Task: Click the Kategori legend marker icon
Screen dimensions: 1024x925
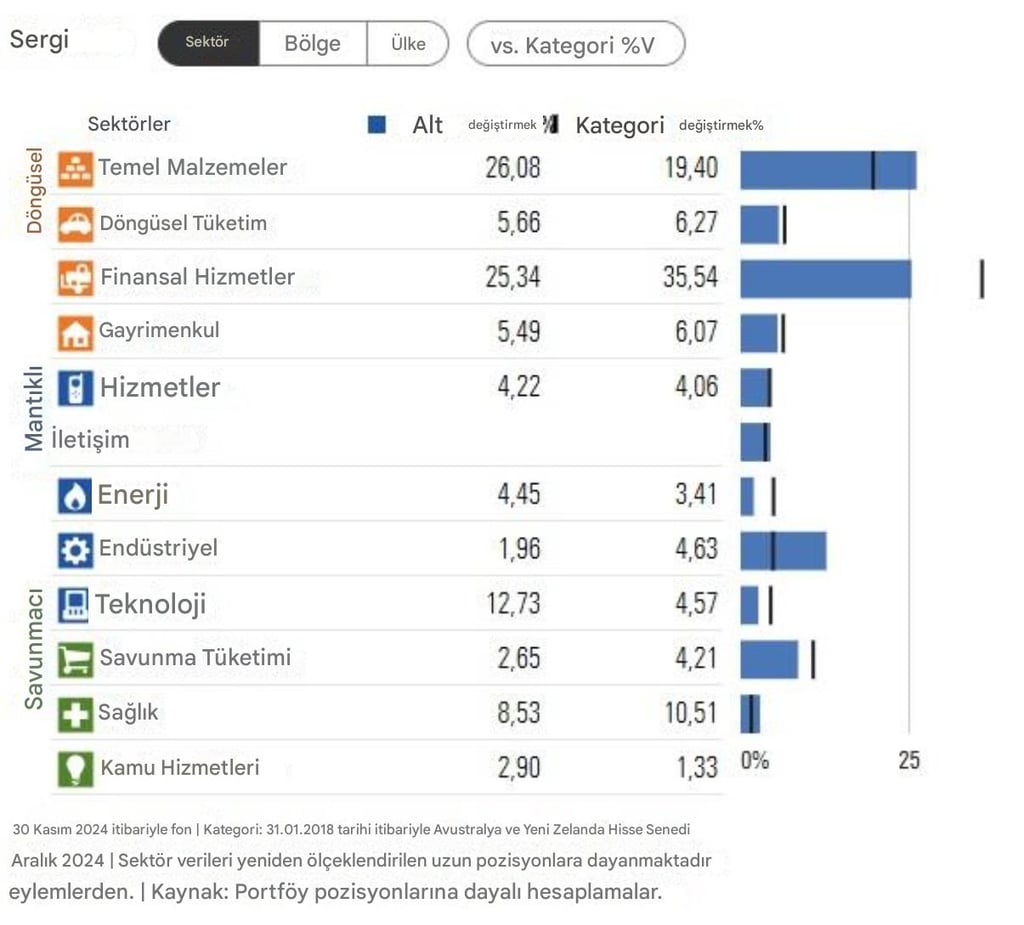Action: pyautogui.click(x=551, y=123)
